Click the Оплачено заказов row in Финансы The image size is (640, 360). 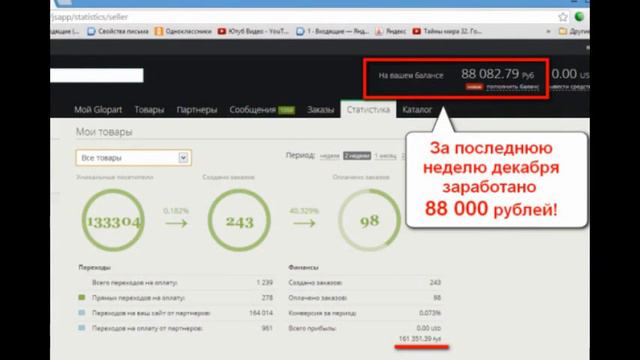click(364, 298)
